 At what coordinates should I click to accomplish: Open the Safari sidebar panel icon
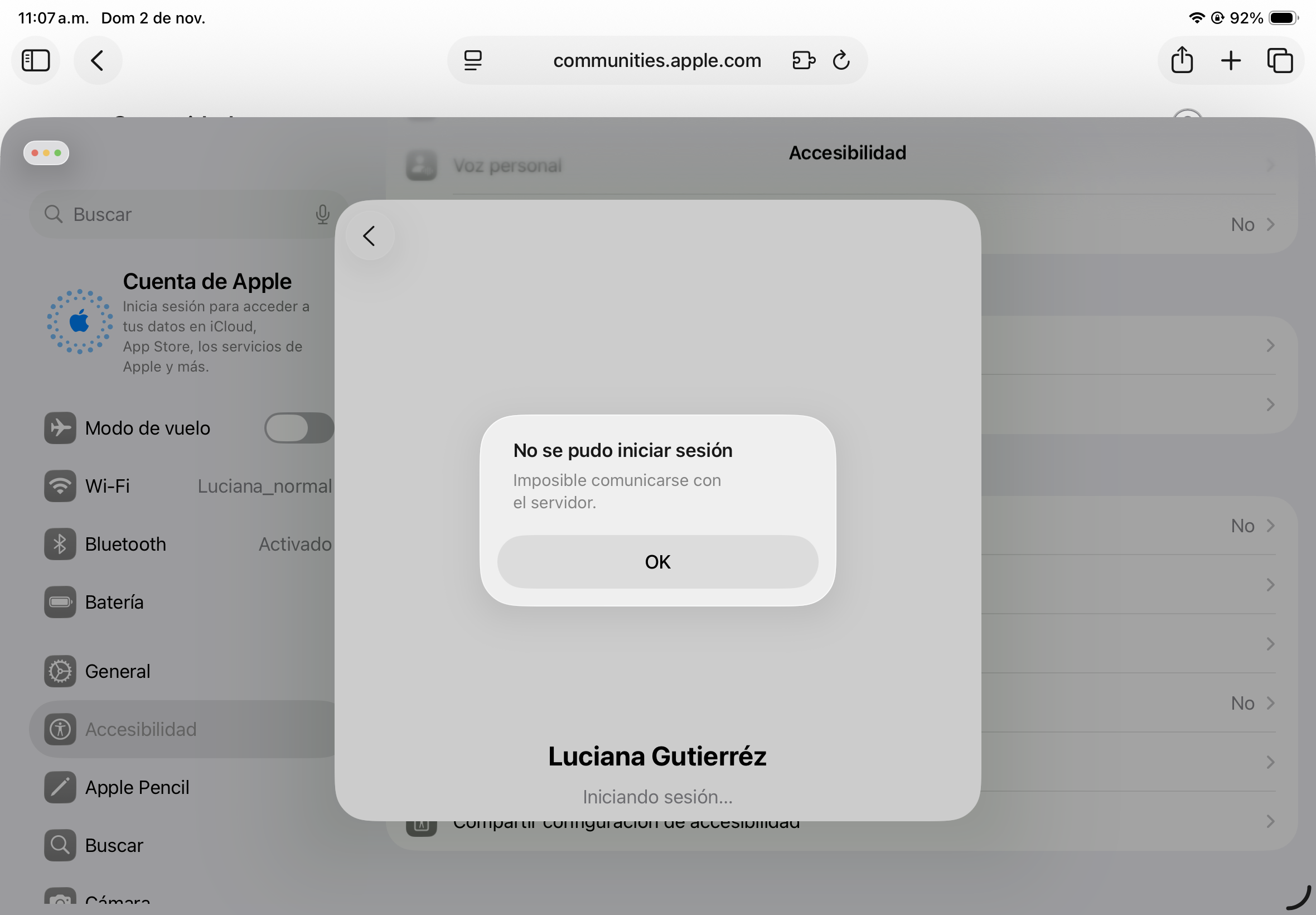pyautogui.click(x=36, y=61)
